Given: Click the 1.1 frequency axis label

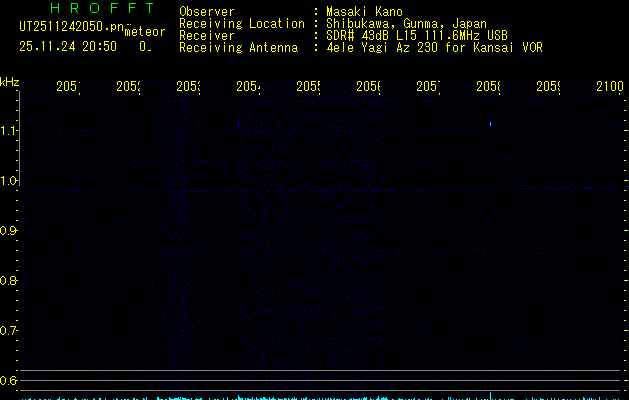Looking at the screenshot, I should pos(8,130).
